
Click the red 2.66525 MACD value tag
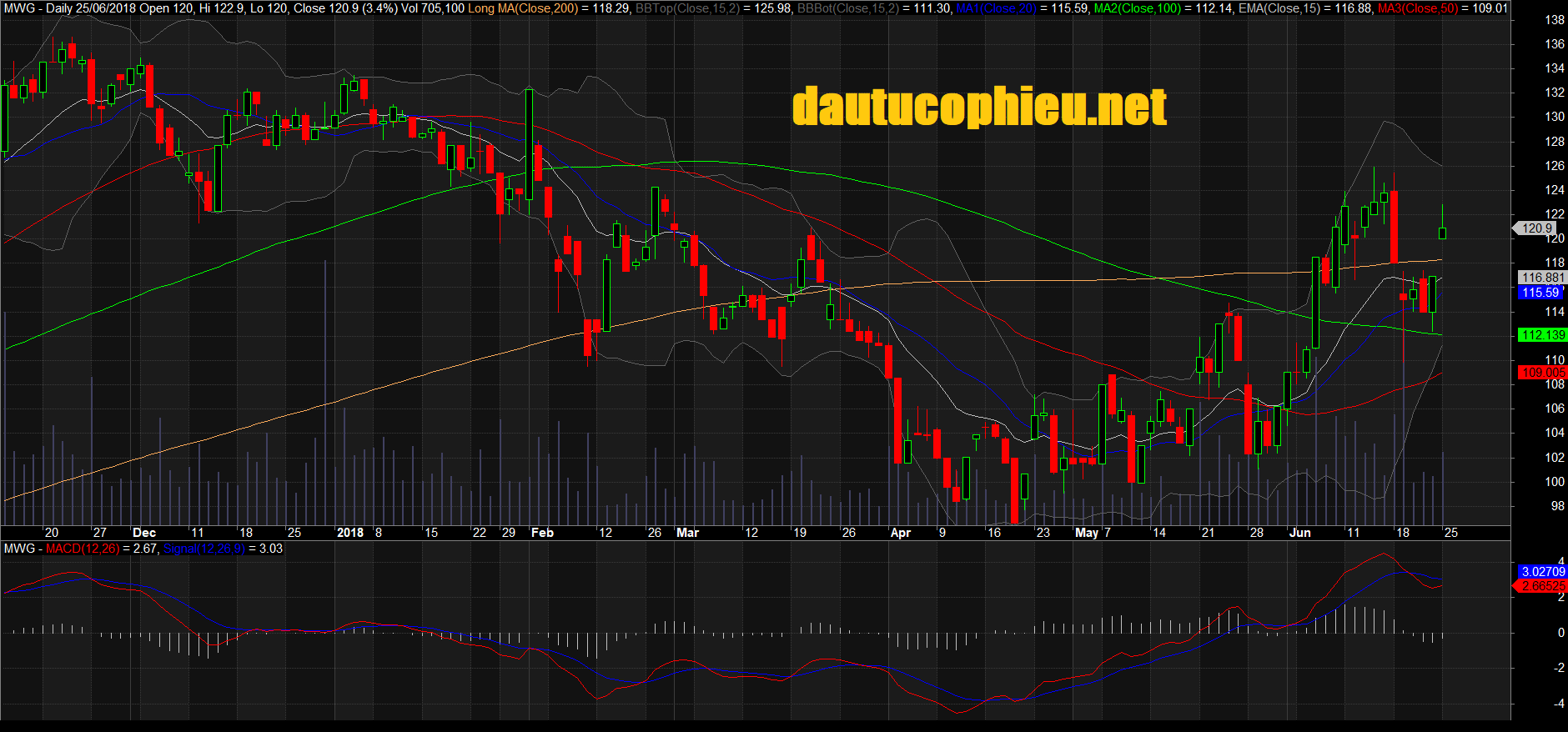(1542, 586)
